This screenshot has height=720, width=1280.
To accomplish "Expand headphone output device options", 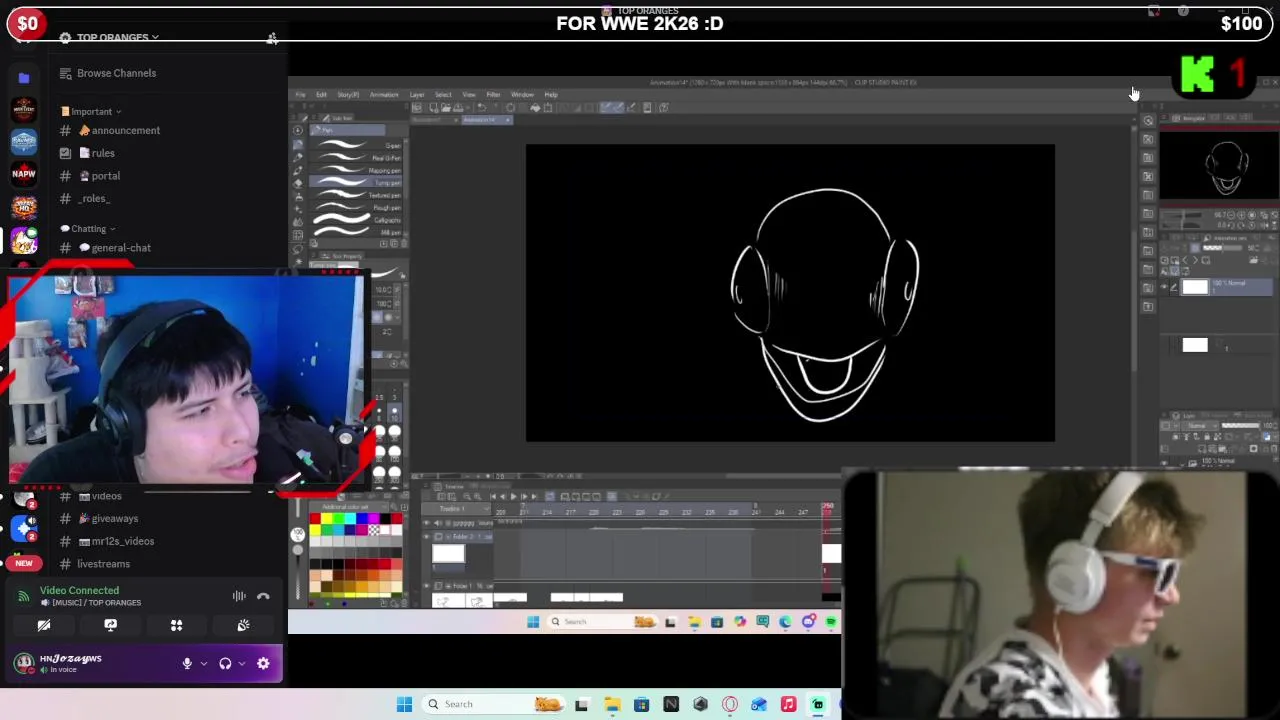I will coord(241,663).
